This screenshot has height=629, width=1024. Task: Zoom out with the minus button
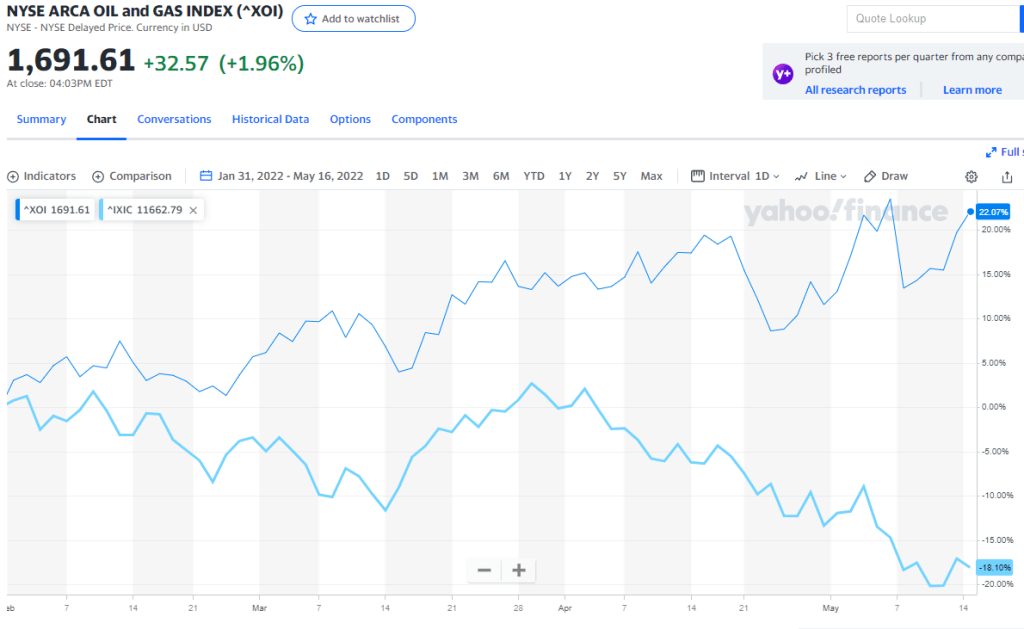tap(485, 570)
